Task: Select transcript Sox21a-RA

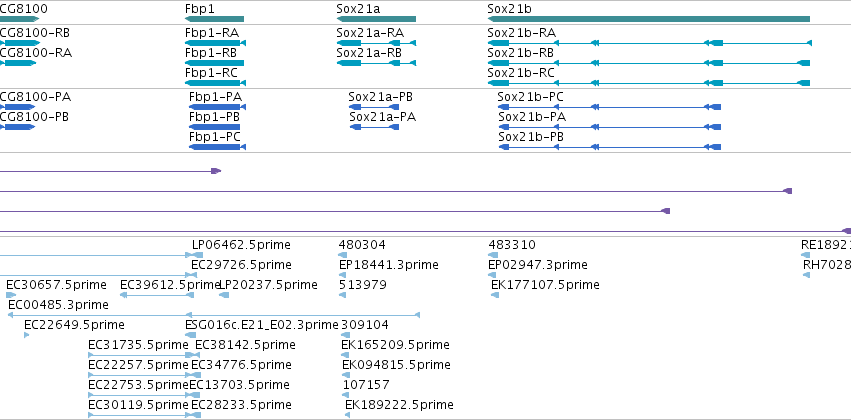Action: [x=376, y=43]
